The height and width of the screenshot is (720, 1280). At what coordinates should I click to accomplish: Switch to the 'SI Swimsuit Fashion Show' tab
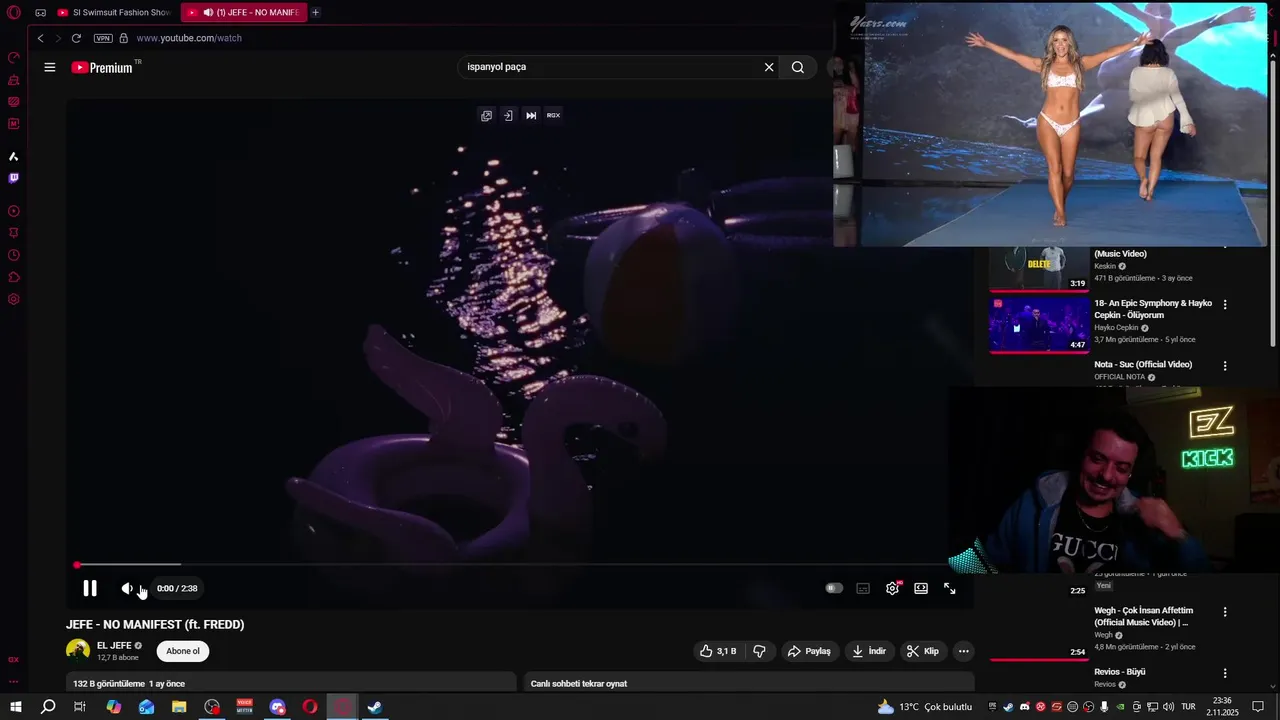coord(113,12)
